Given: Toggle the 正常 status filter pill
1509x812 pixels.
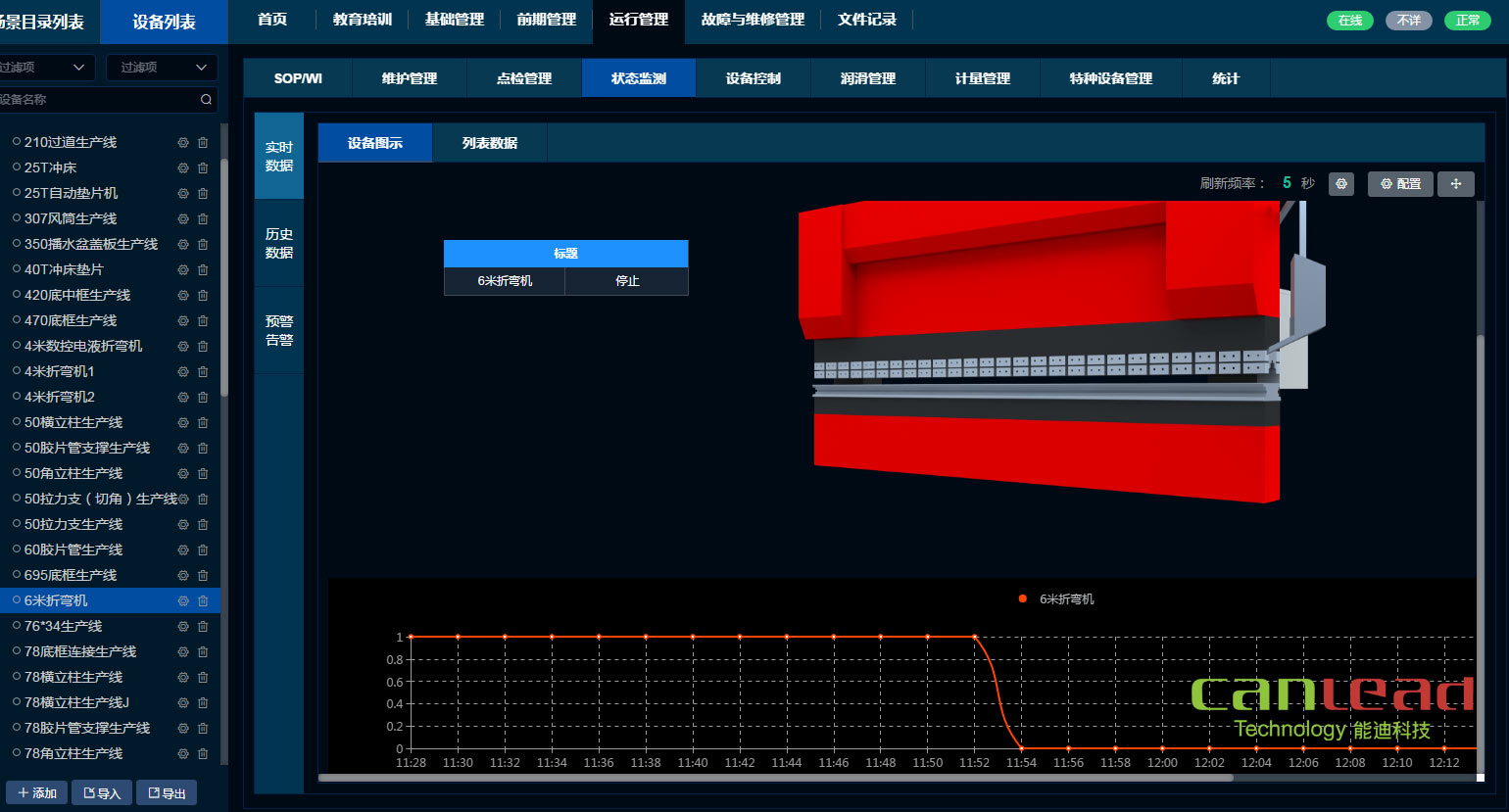Looking at the screenshot, I should (x=1467, y=21).
